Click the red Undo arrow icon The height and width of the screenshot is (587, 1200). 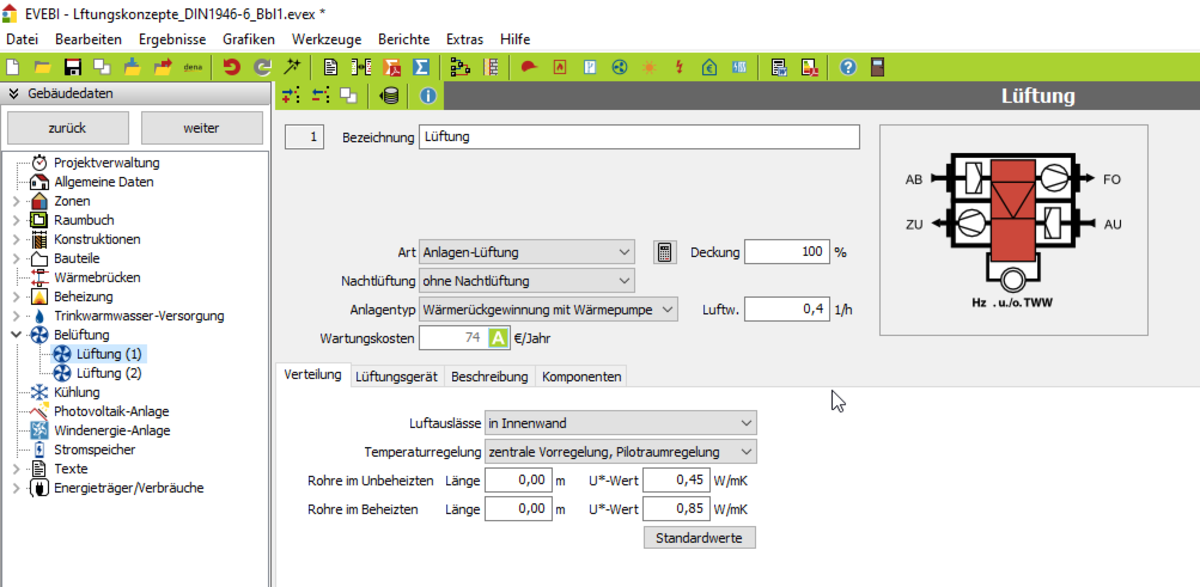[x=232, y=67]
